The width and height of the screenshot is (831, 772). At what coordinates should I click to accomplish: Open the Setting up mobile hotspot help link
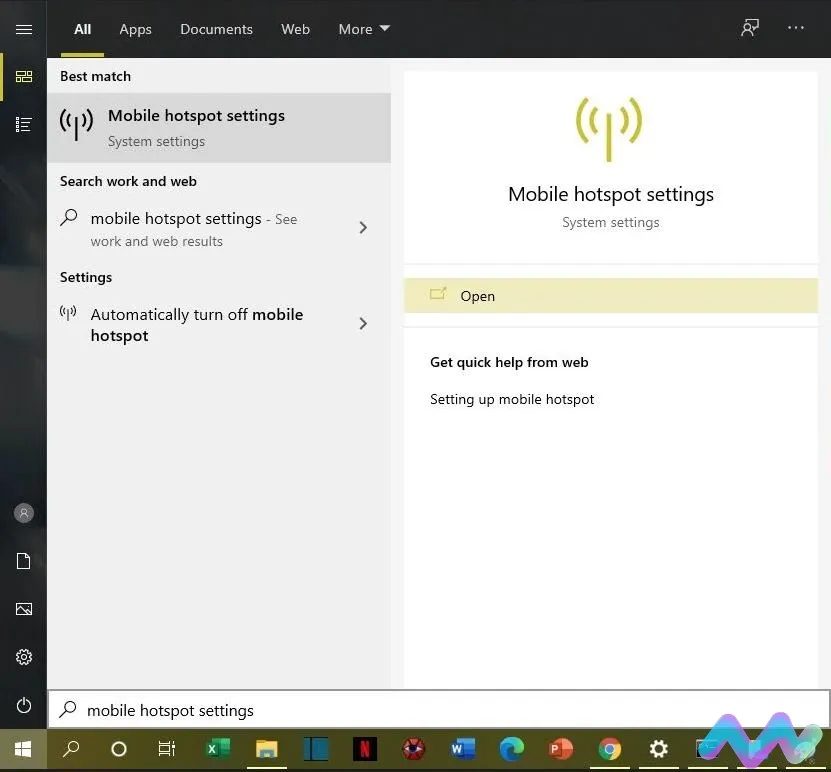coord(512,399)
